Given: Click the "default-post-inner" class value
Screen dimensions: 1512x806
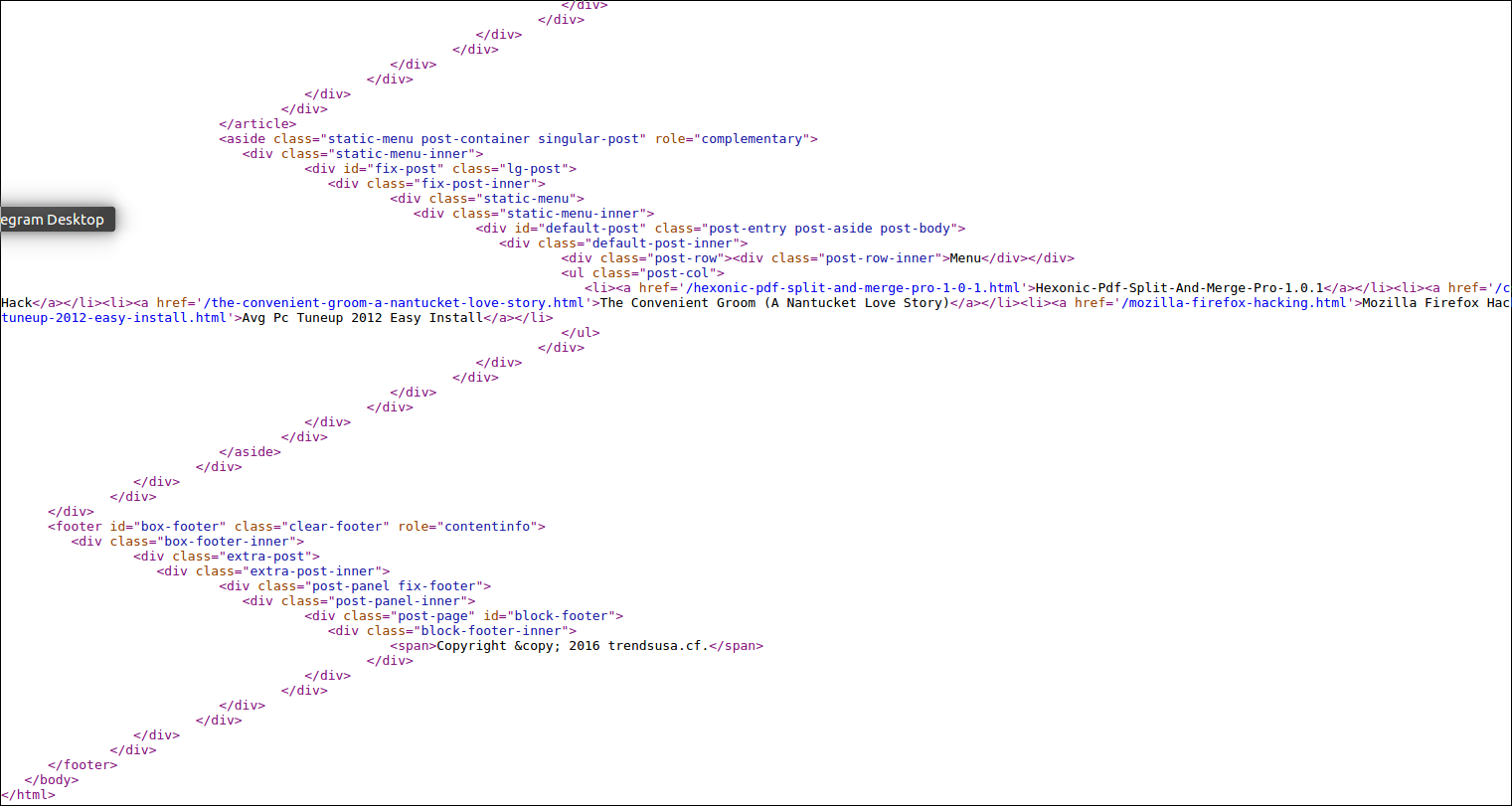Looking at the screenshot, I should (x=662, y=243).
